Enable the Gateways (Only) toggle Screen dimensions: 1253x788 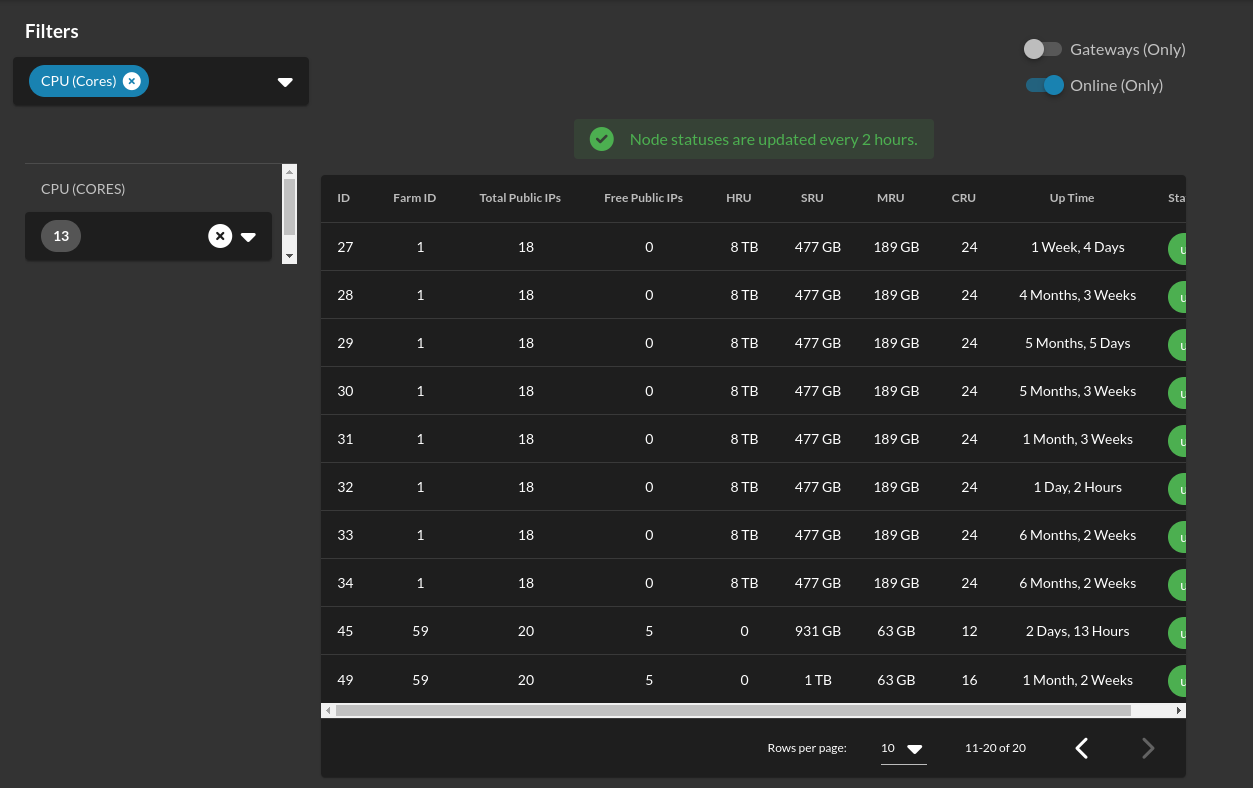coord(1042,49)
